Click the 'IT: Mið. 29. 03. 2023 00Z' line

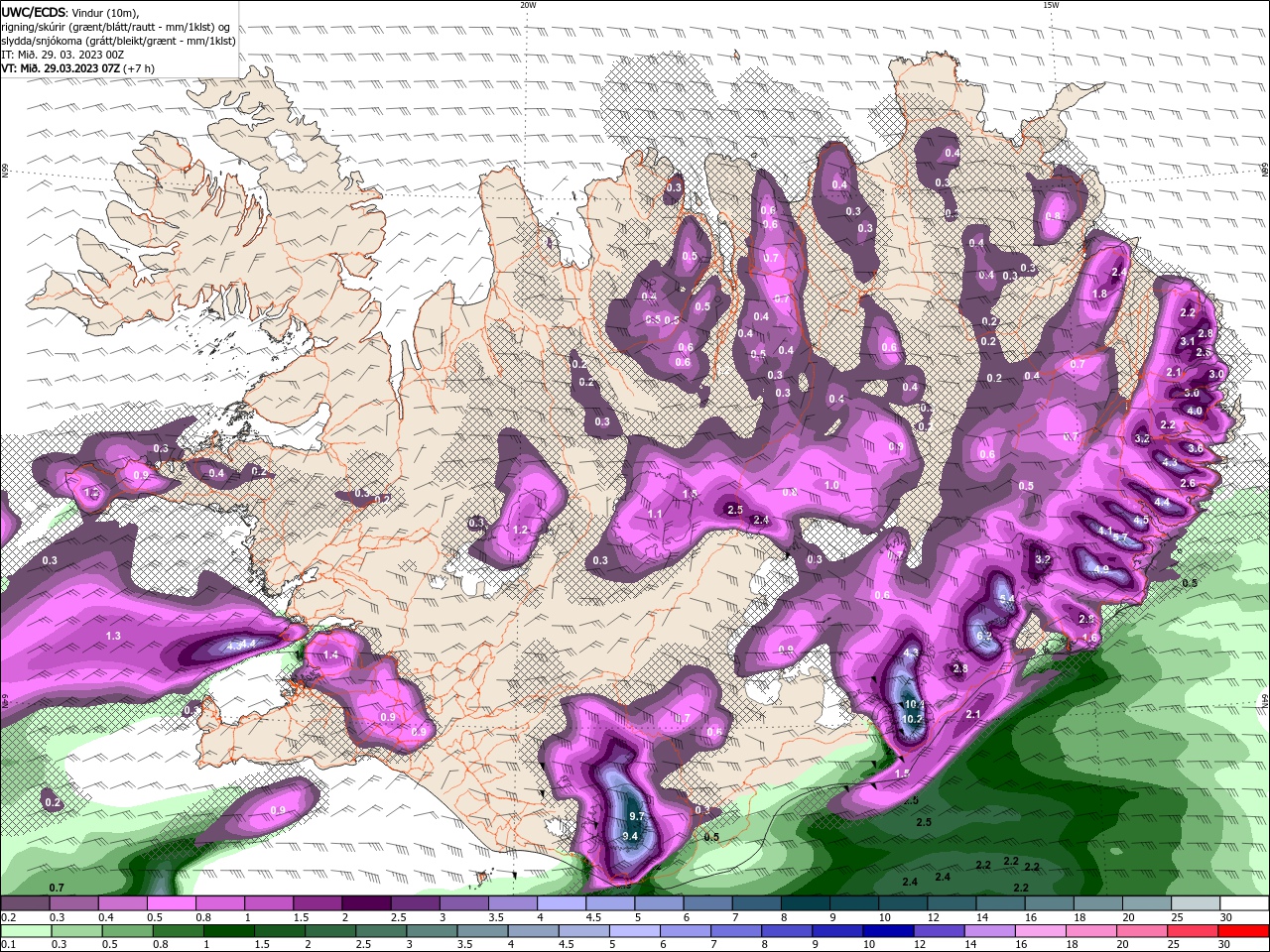(x=63, y=56)
